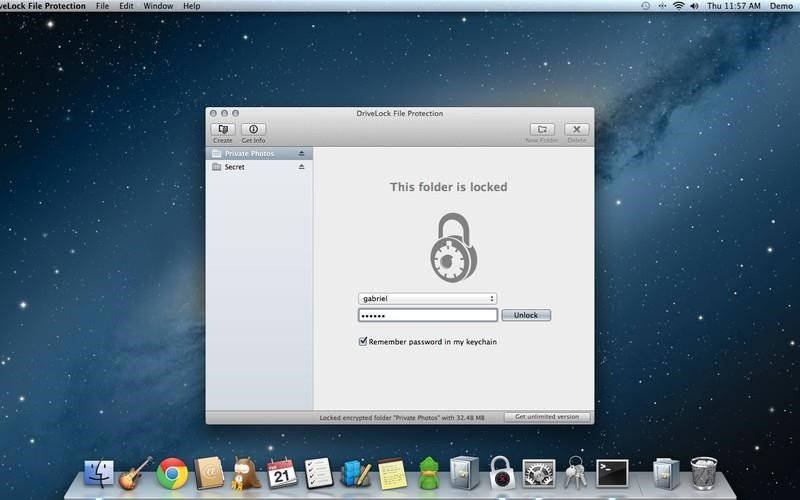This screenshot has height=500, width=800.
Task: Click the locked encrypted folder status text
Action: 402,417
